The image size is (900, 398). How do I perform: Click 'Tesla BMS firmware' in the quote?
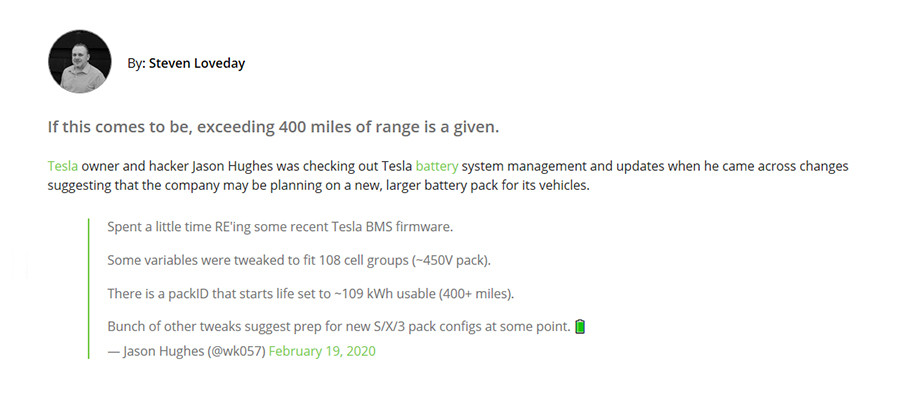392,227
